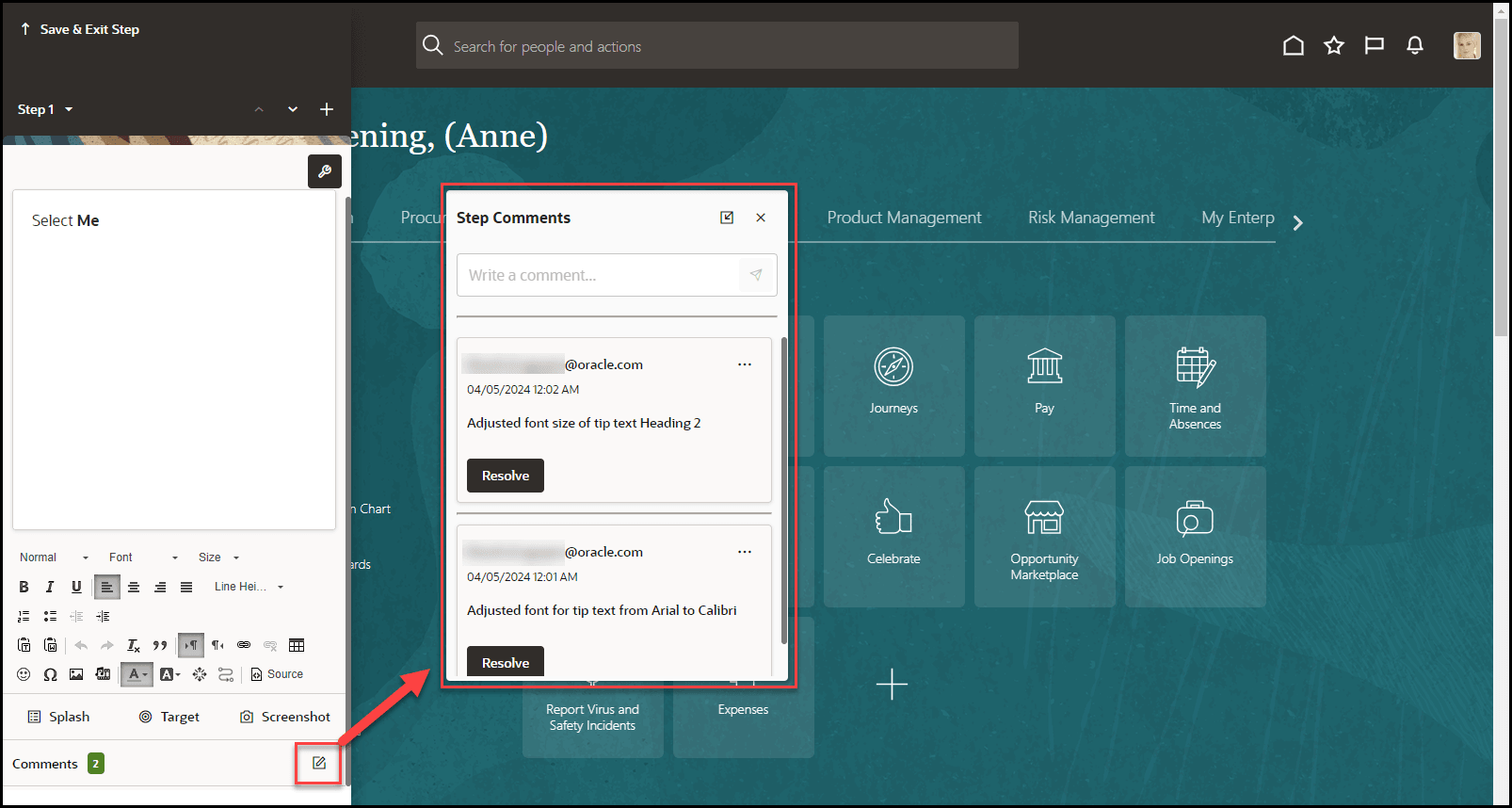
Task: Insert an emoji smiley
Action: 24,674
